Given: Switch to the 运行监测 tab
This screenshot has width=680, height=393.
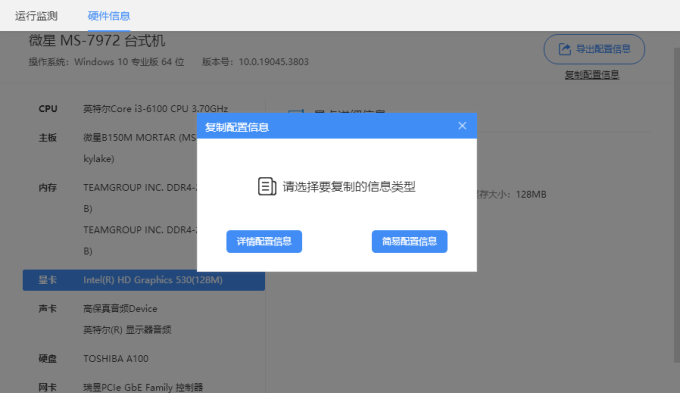Looking at the screenshot, I should point(36,16).
